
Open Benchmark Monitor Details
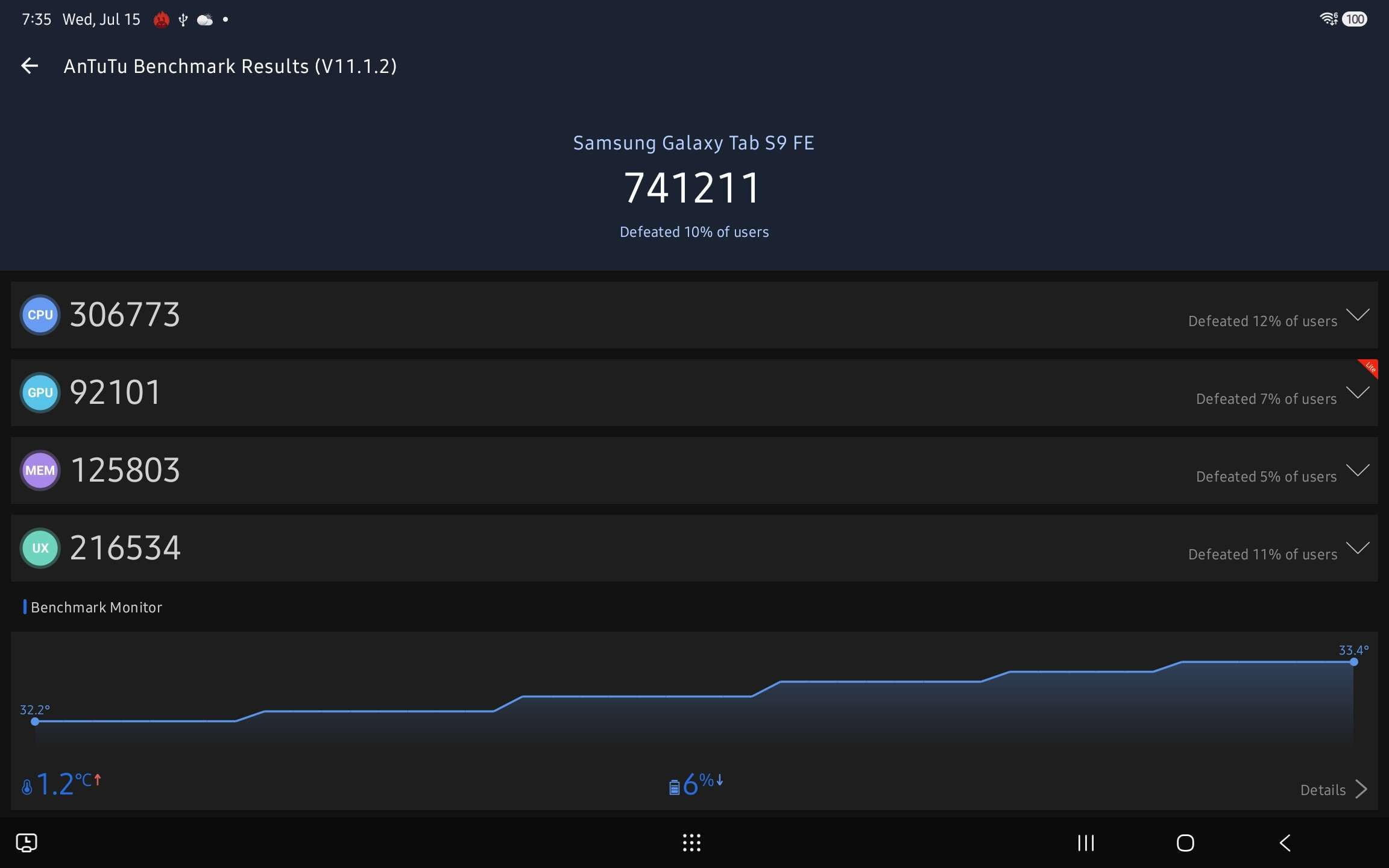click(1323, 790)
